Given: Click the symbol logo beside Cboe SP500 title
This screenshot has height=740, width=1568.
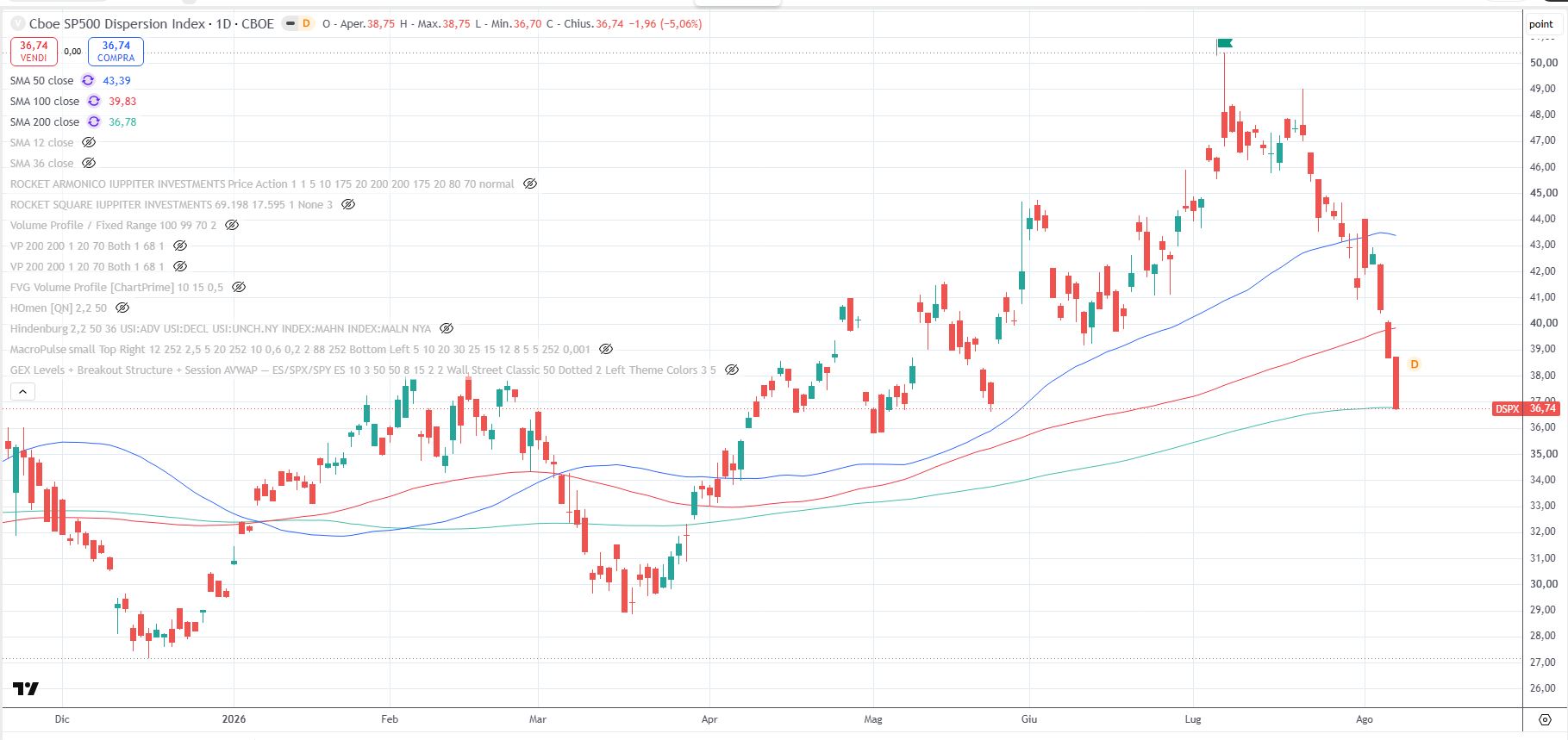Looking at the screenshot, I should coord(17,24).
